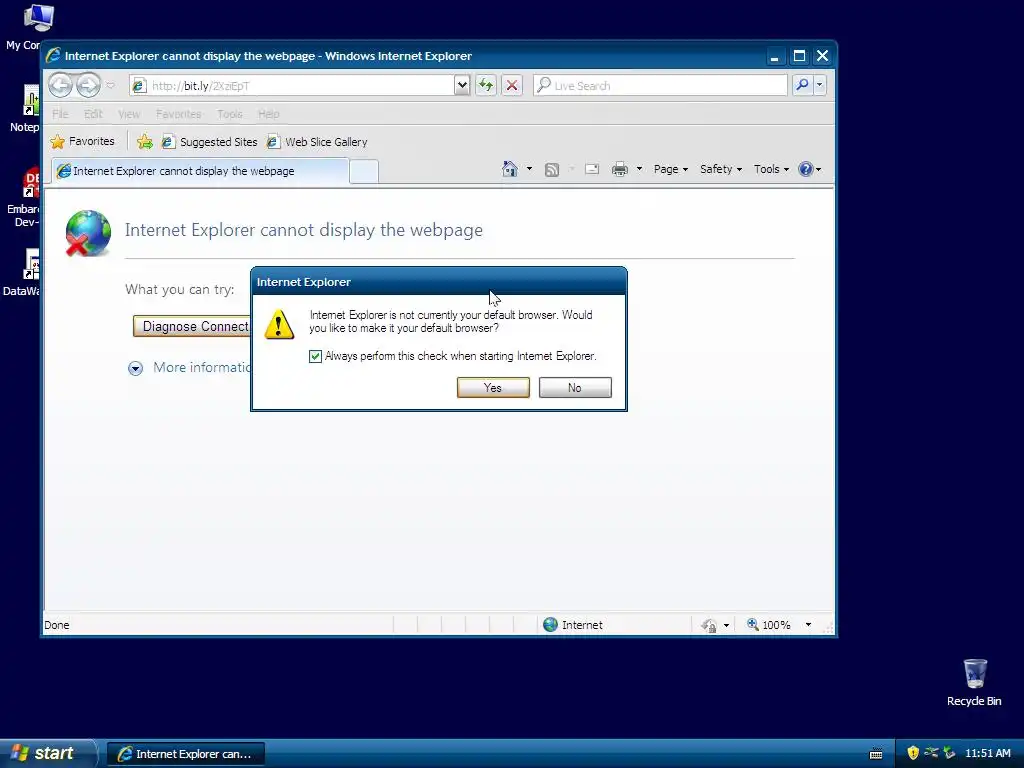Click the Home icon in command bar
Viewport: 1024px width, 768px height.
510,169
